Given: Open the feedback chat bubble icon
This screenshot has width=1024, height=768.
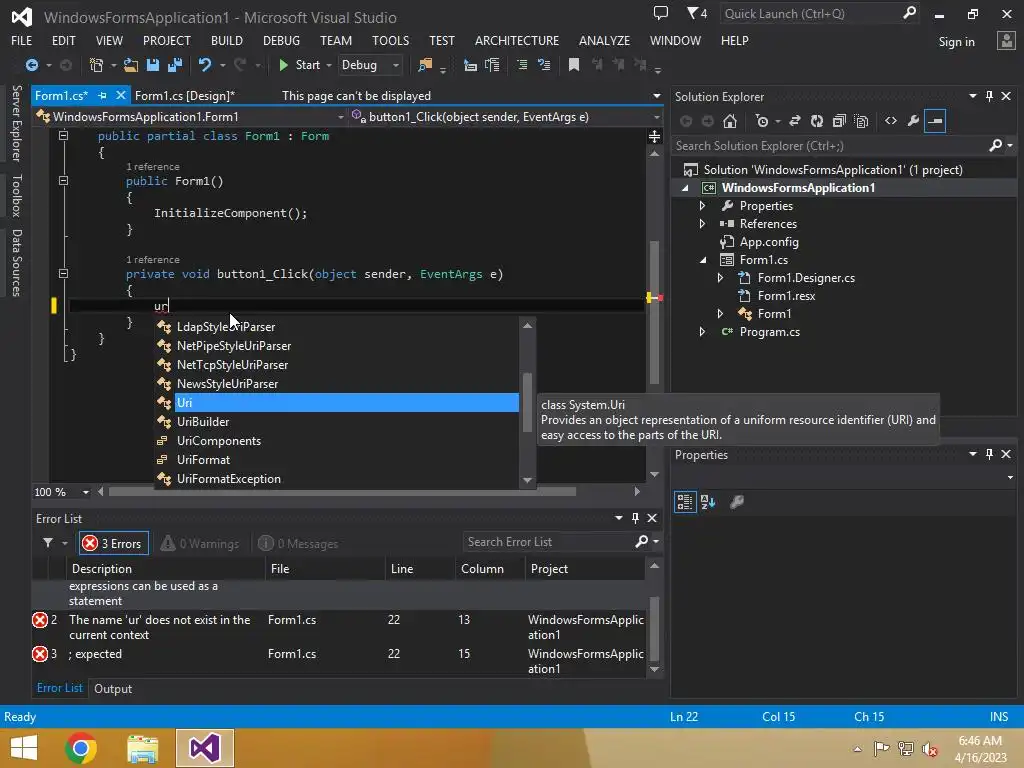Looking at the screenshot, I should pyautogui.click(x=661, y=13).
